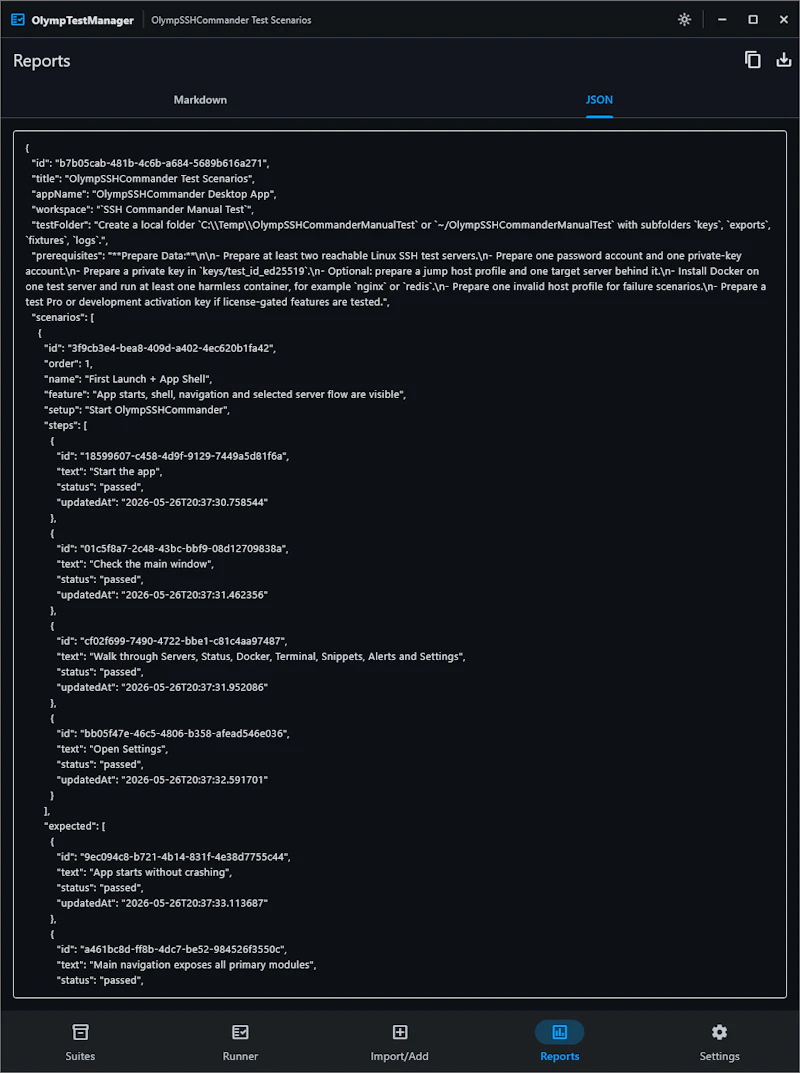Click the Import/Add label in bottom navigation
This screenshot has width=800, height=1073.
400,1056
